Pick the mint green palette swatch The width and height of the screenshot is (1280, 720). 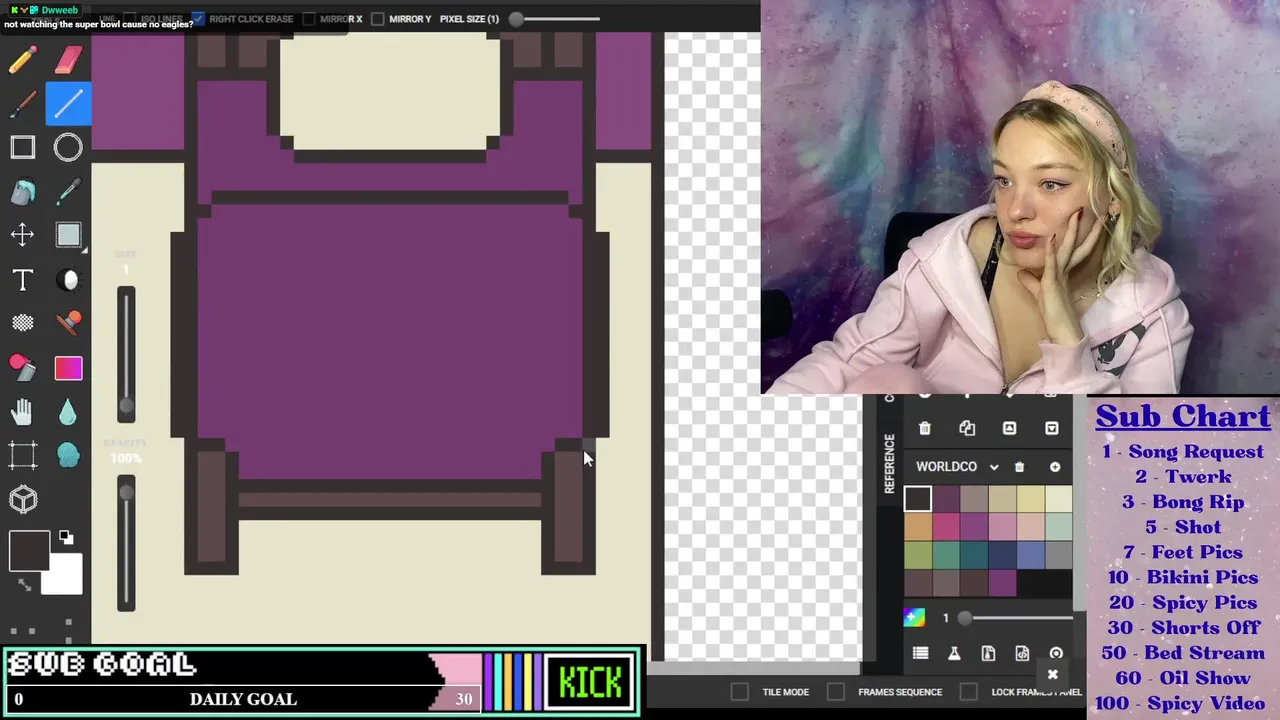coord(1058,526)
